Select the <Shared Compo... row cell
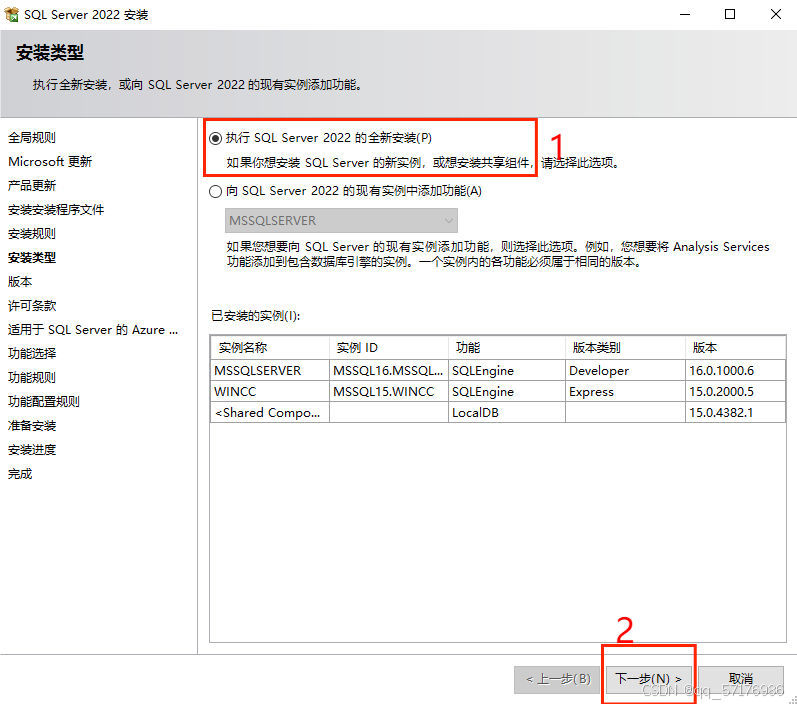 point(270,412)
